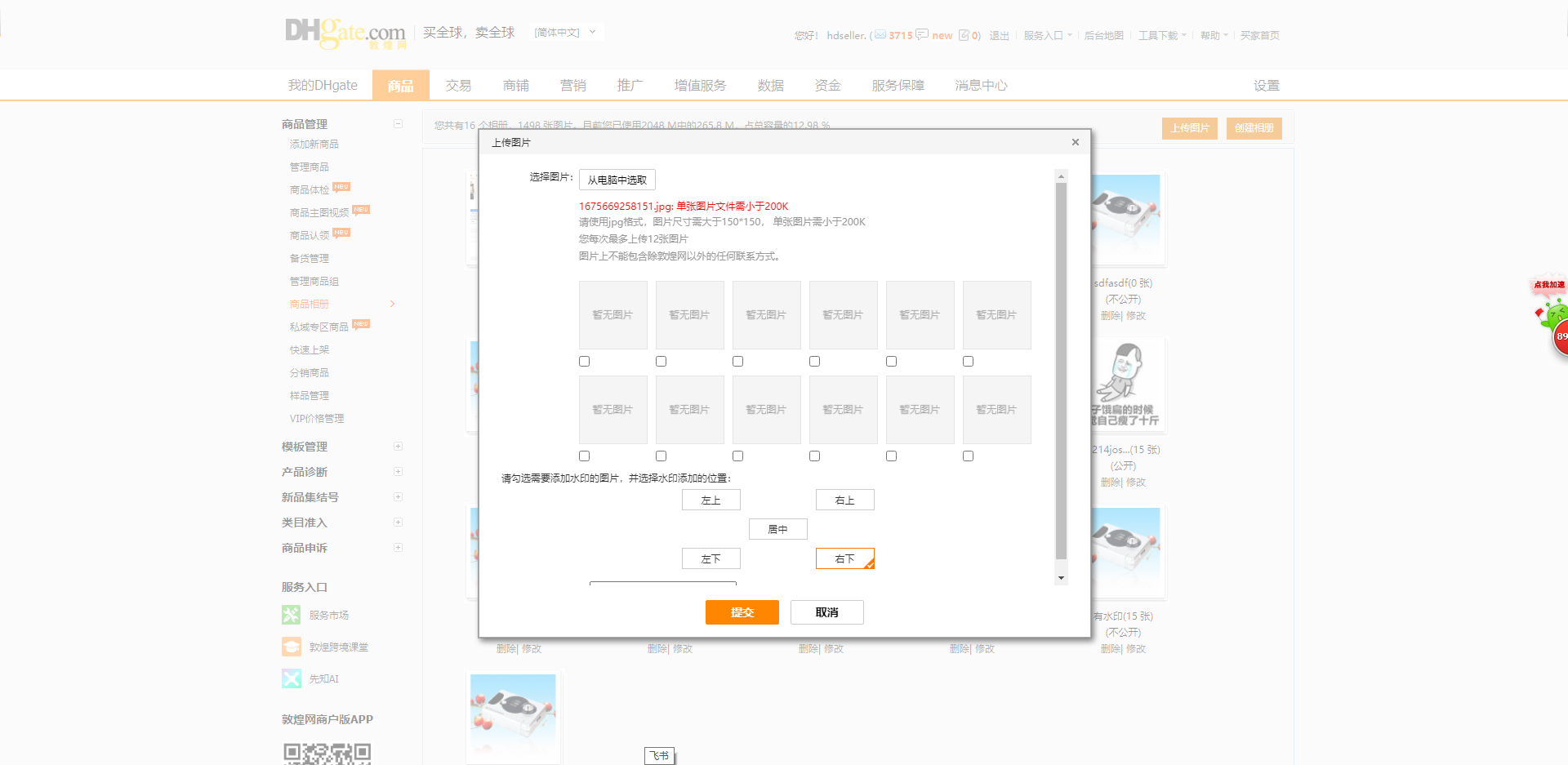Click the dialog's vertical scrollbar down arrow

[1061, 578]
